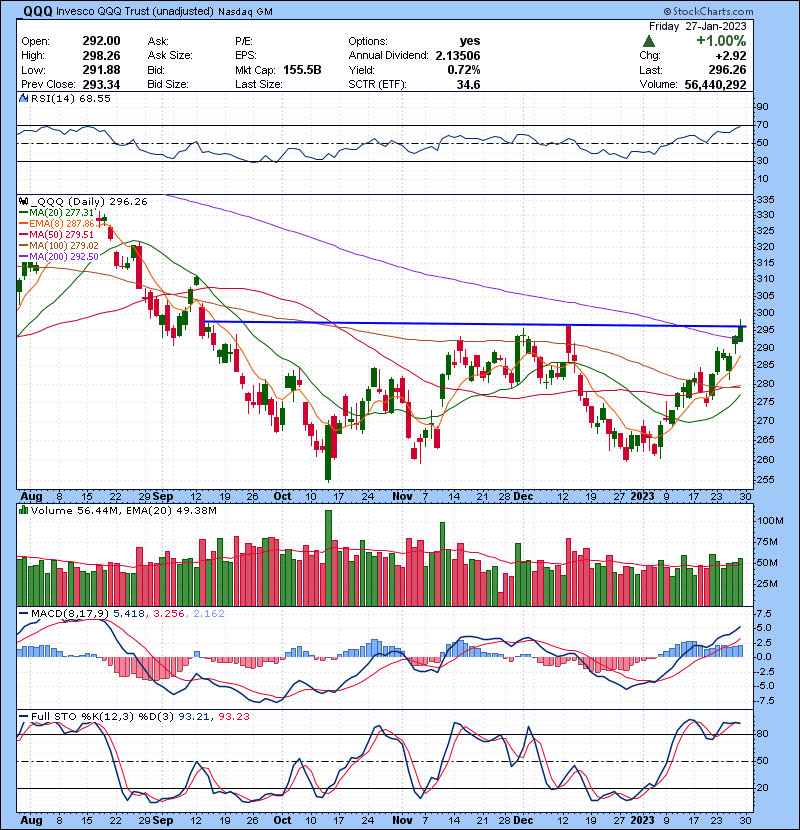Click the +1.00% percent change

[x=721, y=41]
